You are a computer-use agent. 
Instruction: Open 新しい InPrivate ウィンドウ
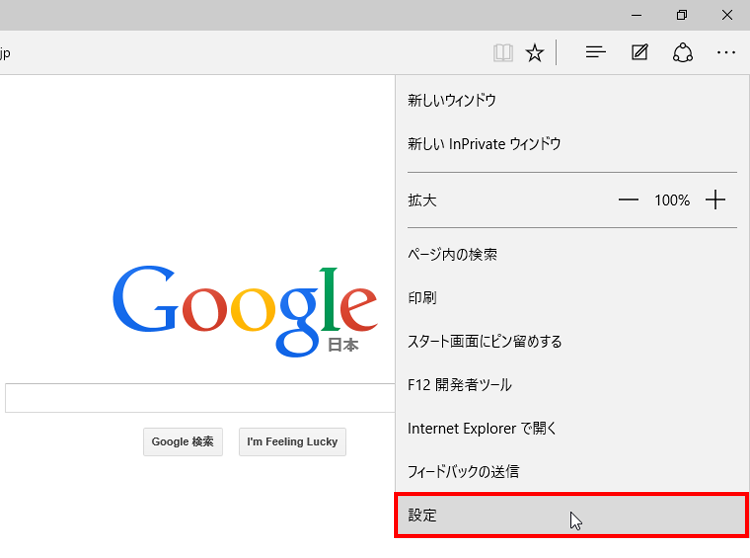[x=484, y=144]
